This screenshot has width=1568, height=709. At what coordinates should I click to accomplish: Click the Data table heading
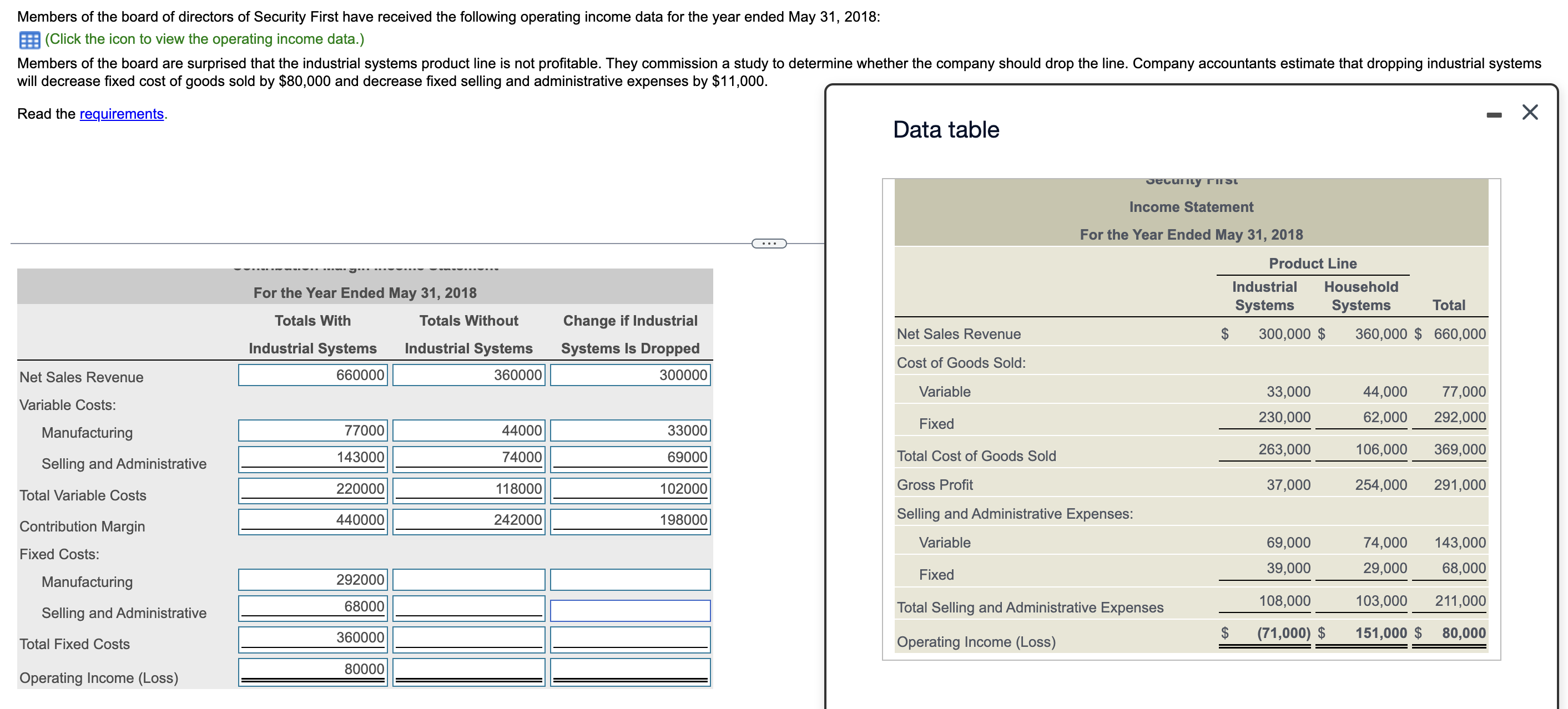[x=946, y=130]
